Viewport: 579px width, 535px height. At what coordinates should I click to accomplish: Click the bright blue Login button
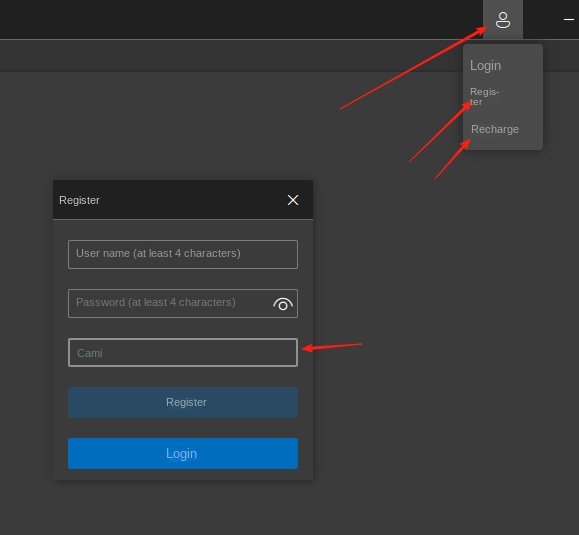(x=183, y=453)
